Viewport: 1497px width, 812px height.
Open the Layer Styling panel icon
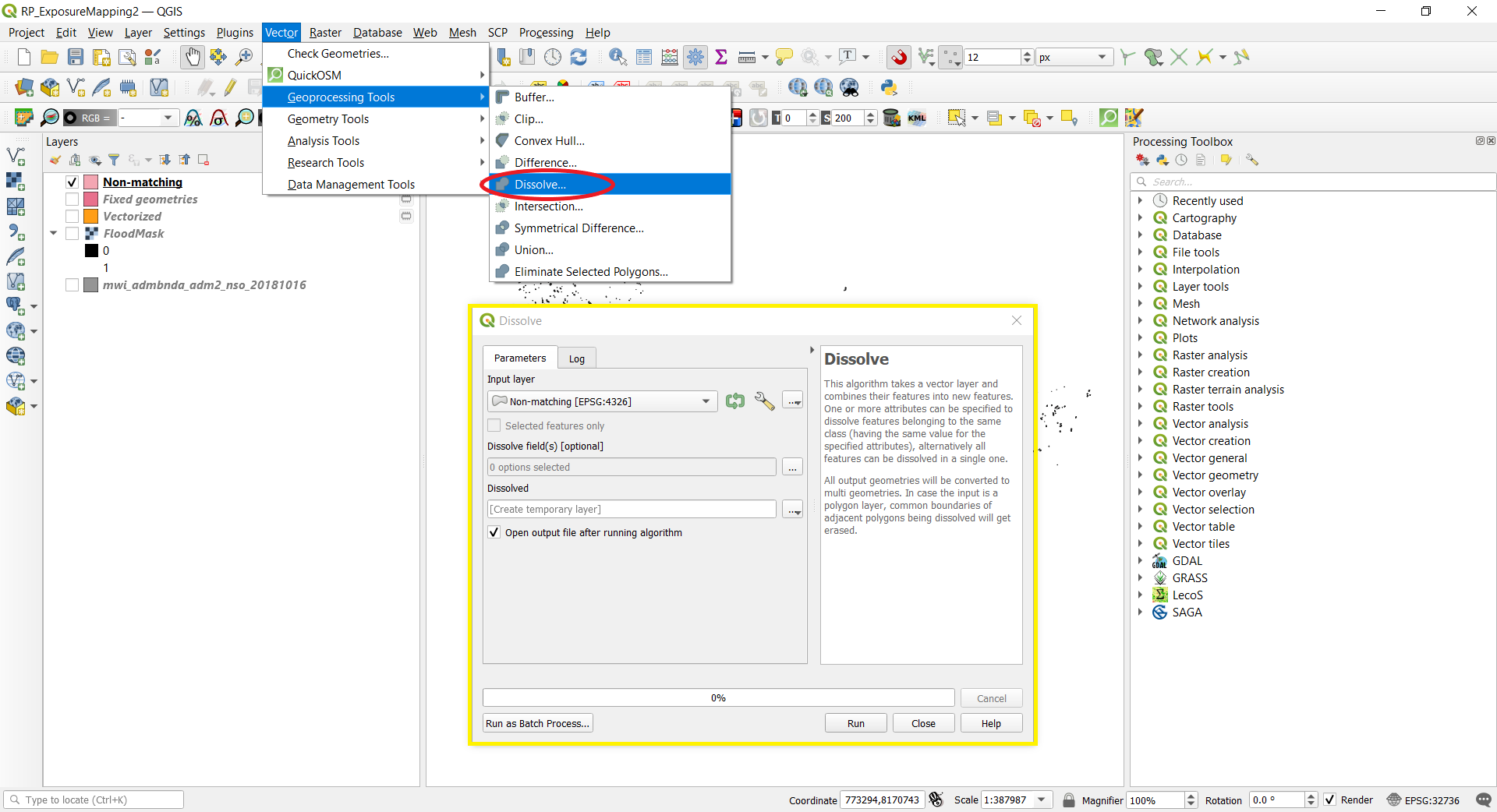(55, 160)
